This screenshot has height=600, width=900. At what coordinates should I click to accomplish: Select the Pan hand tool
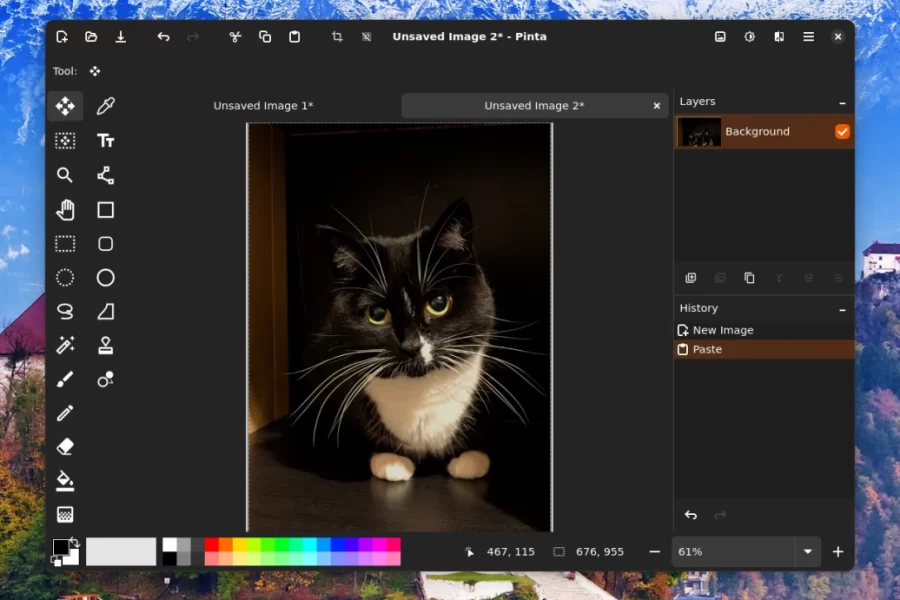65,209
